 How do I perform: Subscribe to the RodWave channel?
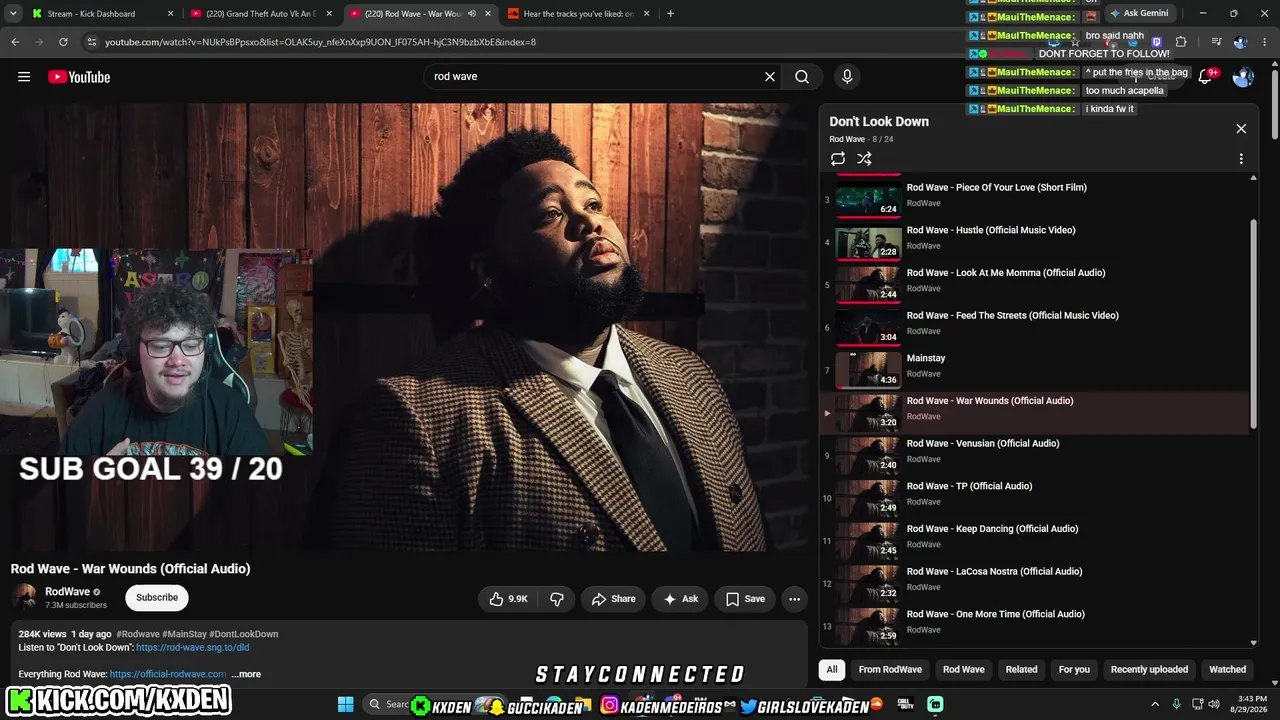pos(157,598)
